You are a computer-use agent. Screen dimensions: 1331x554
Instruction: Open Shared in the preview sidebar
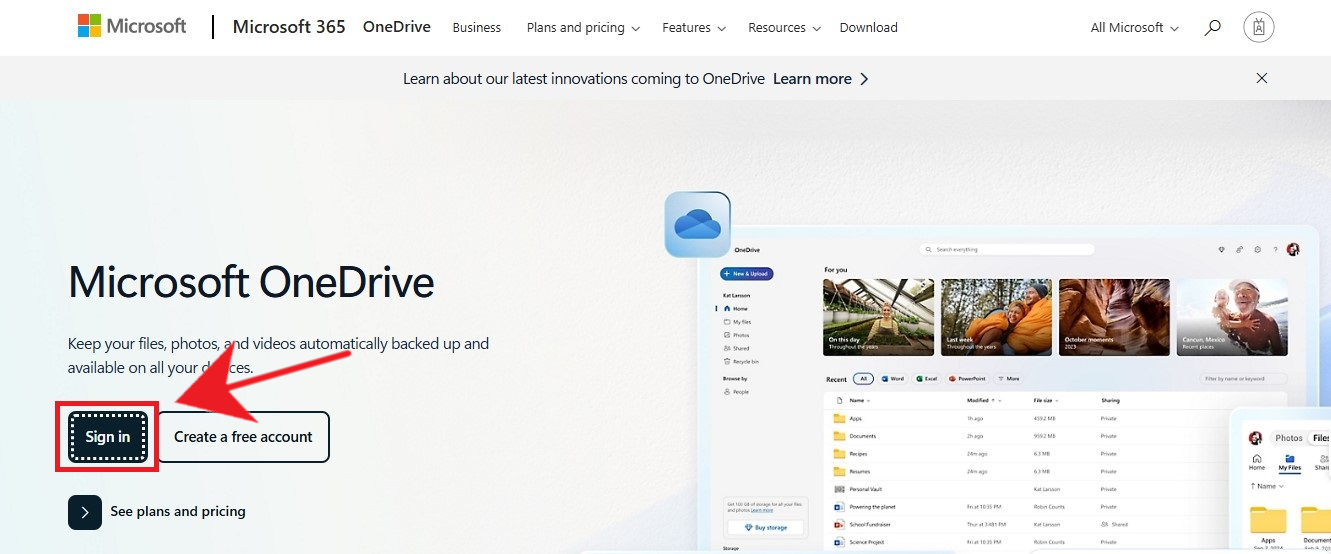tap(736, 348)
